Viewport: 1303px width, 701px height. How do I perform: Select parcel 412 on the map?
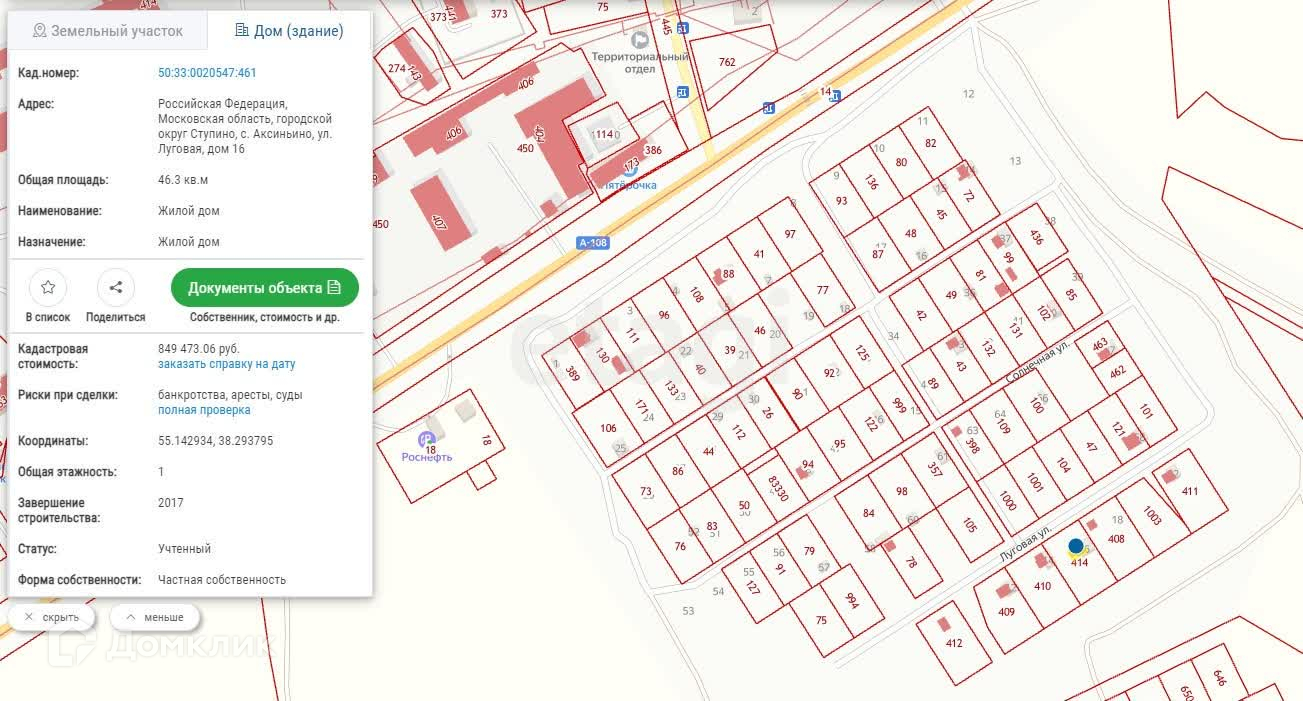(x=954, y=643)
